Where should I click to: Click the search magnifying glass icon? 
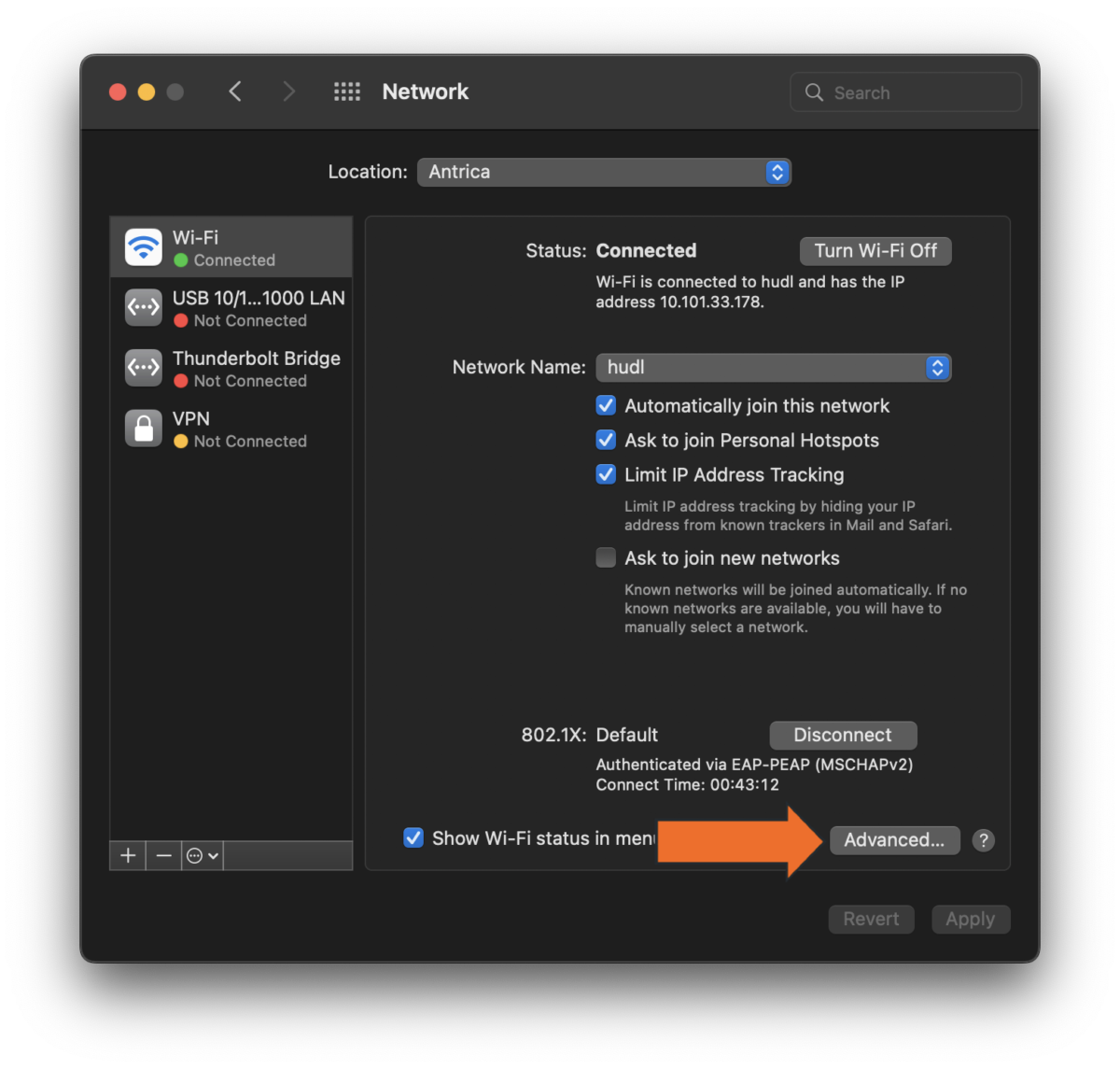[814, 91]
